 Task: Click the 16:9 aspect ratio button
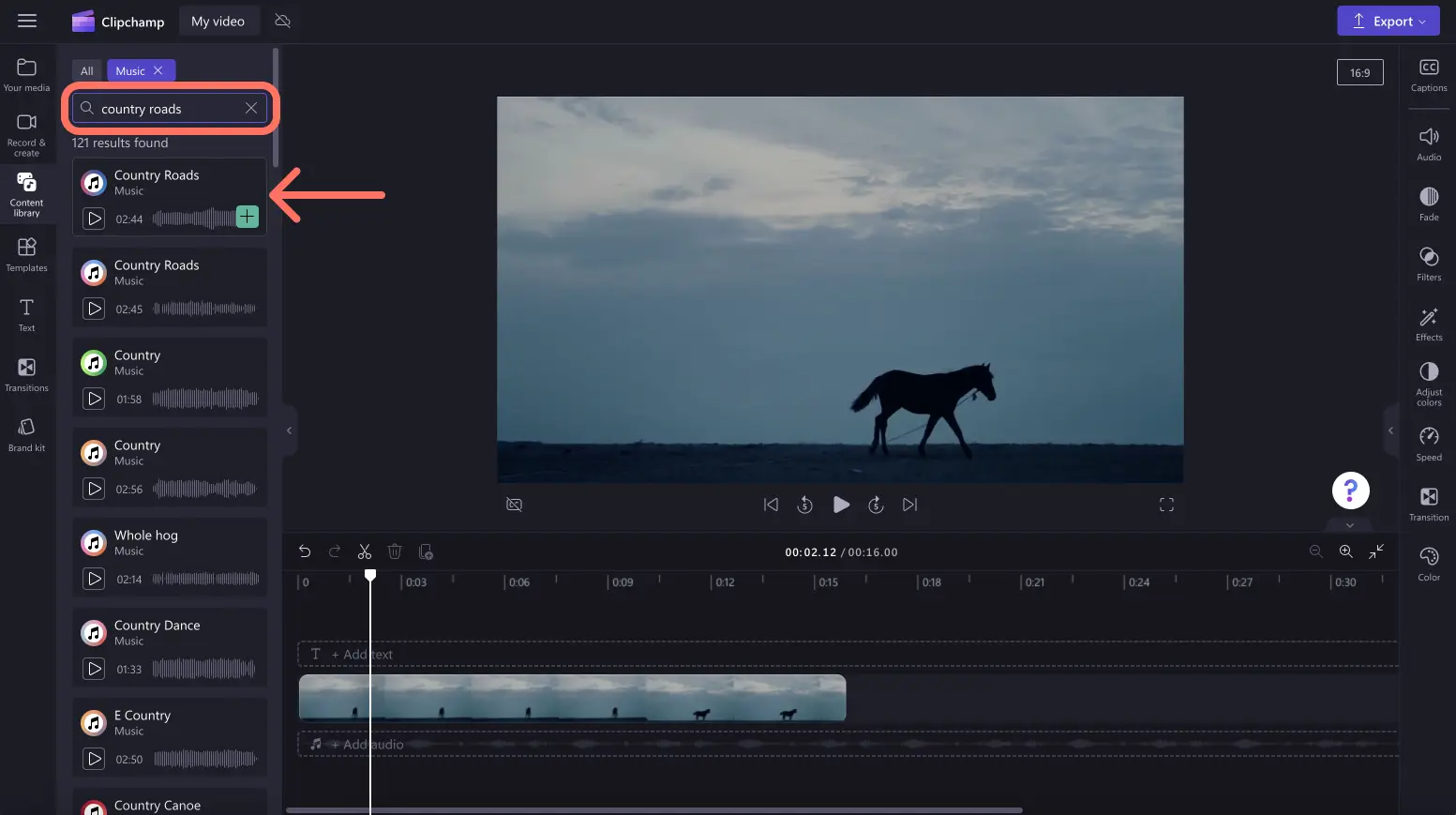[1359, 72]
